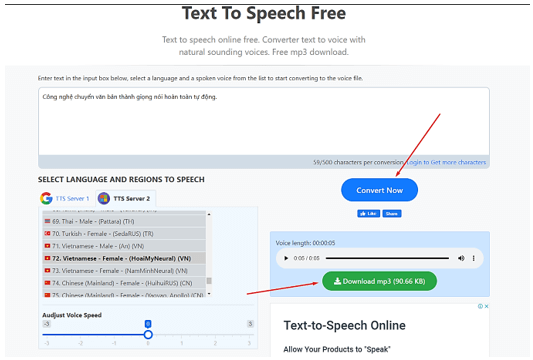Click the Microsoft icon on TTS Server 2
The image size is (533, 360).
[x=104, y=198]
